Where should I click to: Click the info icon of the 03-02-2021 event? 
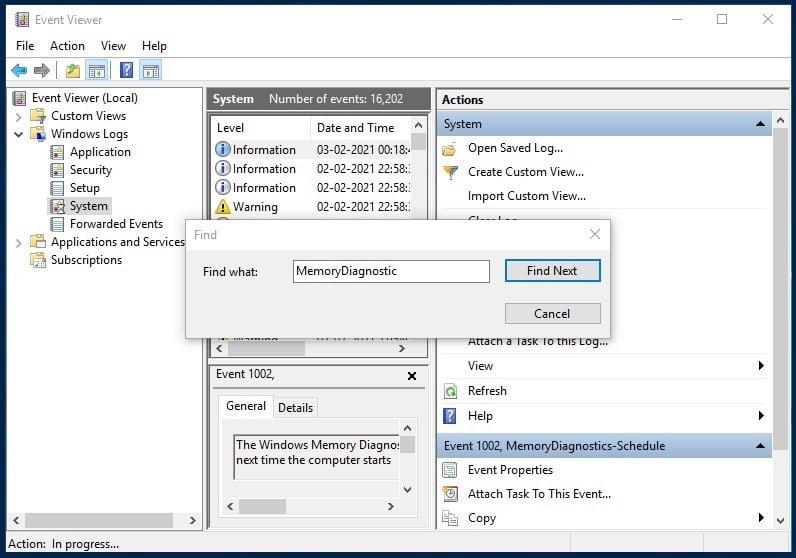[222, 149]
